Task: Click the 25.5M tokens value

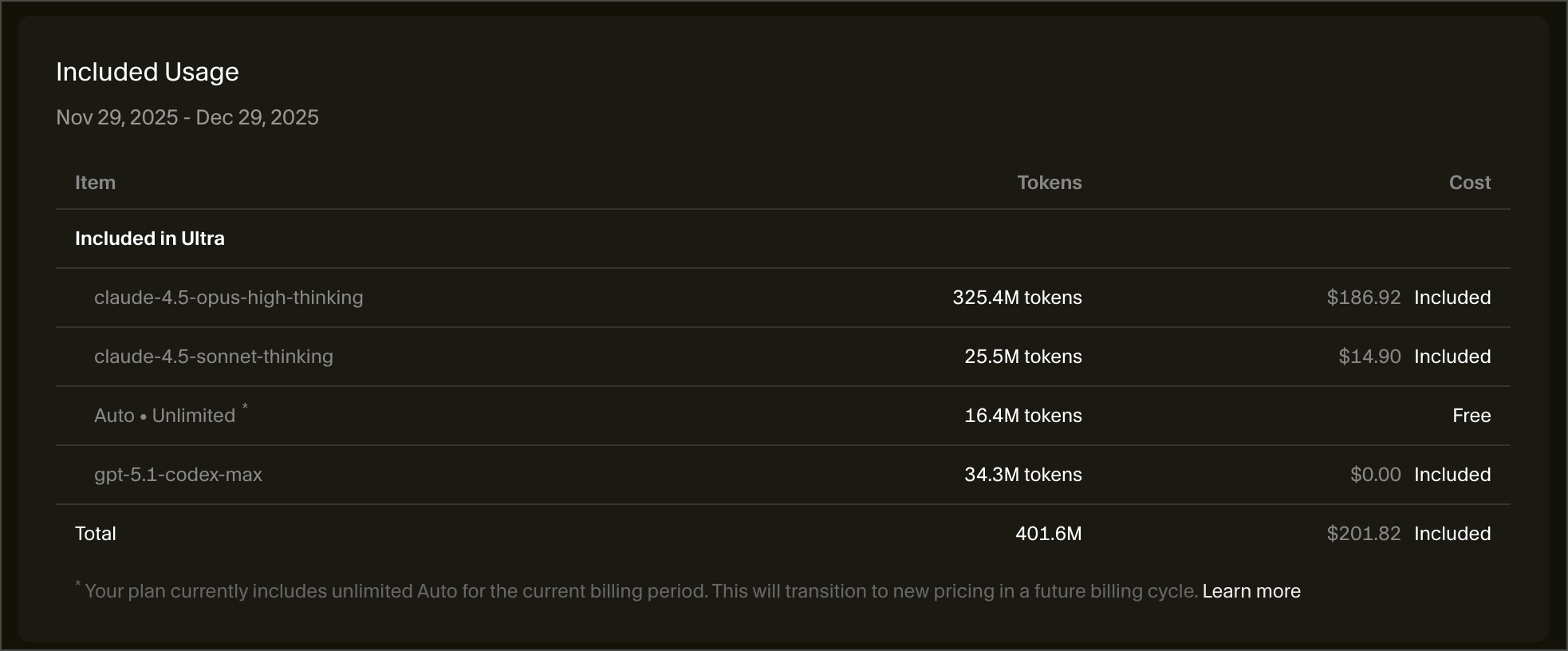Action: [x=1022, y=357]
